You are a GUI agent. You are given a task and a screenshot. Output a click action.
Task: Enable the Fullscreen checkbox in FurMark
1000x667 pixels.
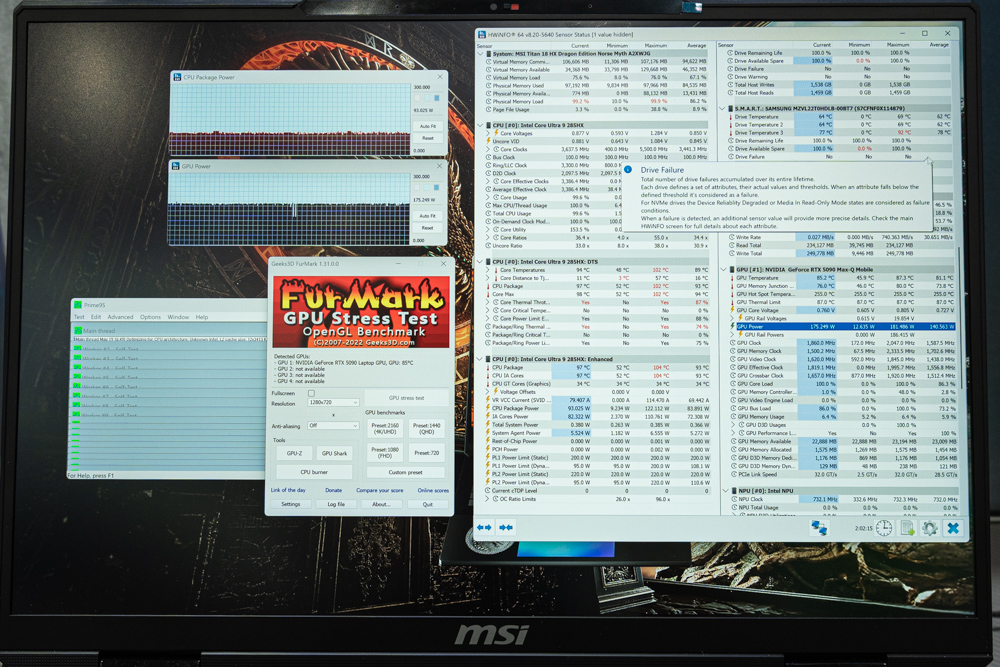coord(311,393)
